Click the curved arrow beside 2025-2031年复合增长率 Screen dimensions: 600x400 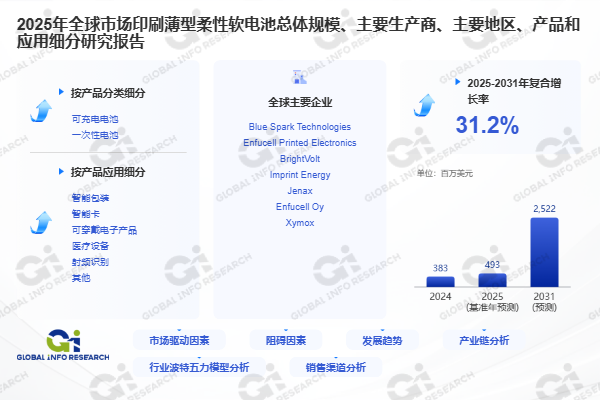pos(424,105)
